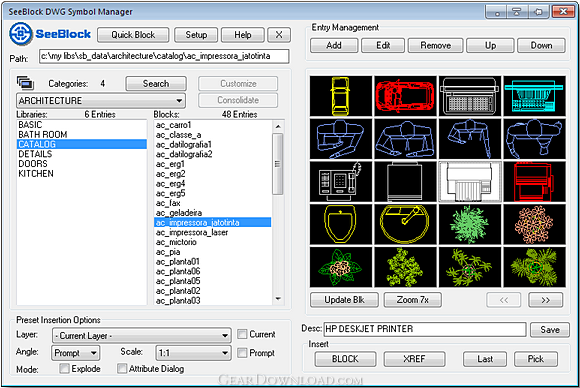Image resolution: width=580 pixels, height=388 pixels.
Task: Select the light green plant thumbnail
Action: pyautogui.click(x=470, y=224)
